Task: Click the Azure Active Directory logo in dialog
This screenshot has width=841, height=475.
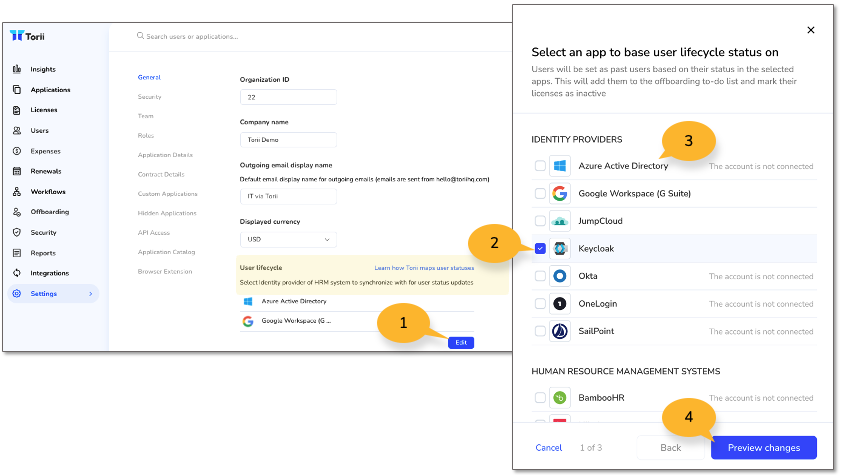Action: tap(559, 166)
